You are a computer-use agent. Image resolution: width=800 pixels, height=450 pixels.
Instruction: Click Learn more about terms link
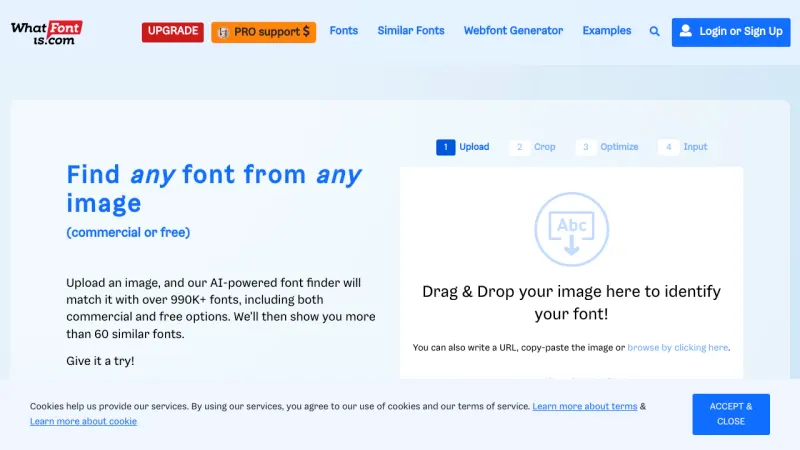585,406
